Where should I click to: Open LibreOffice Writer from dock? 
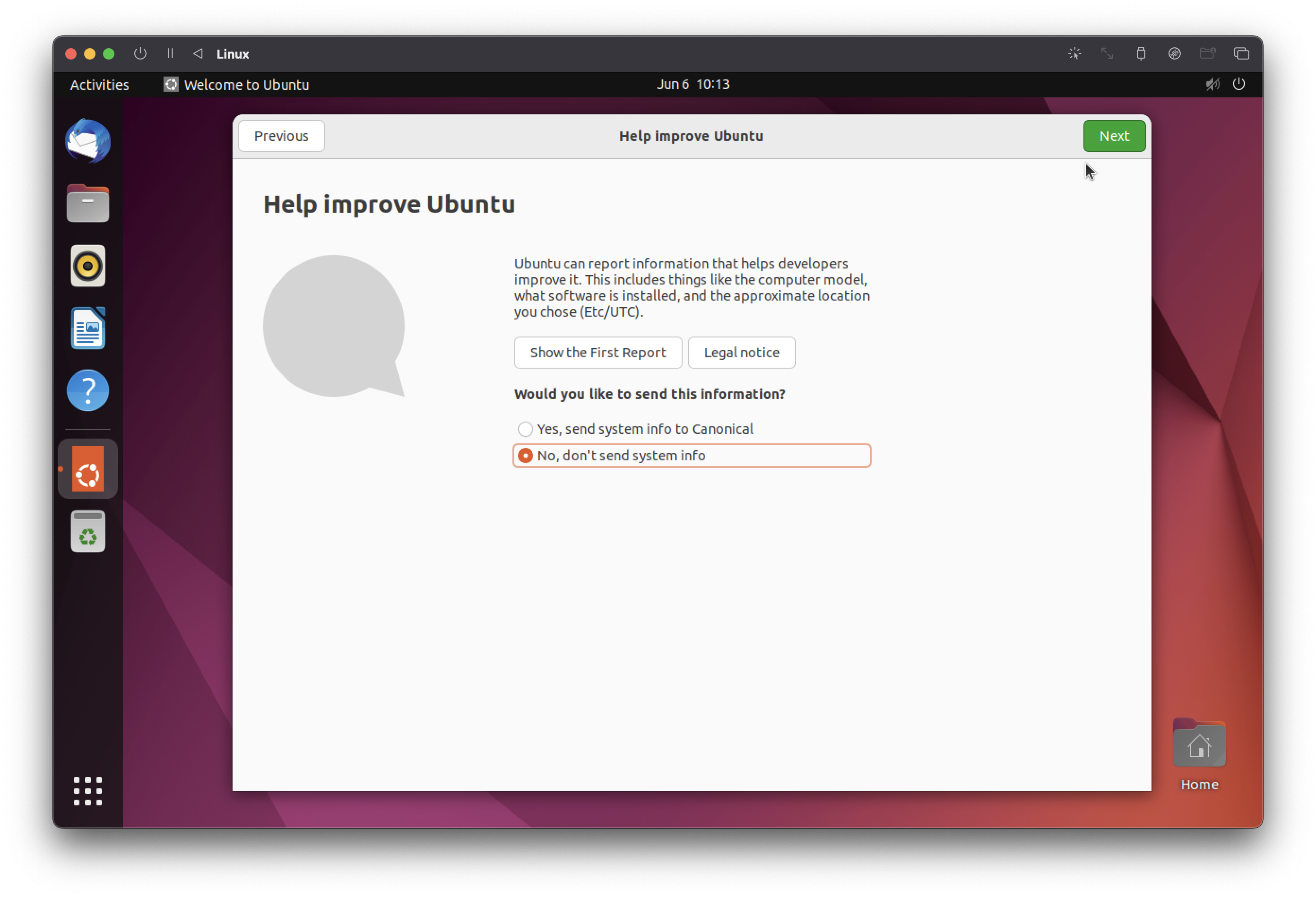pyautogui.click(x=88, y=328)
